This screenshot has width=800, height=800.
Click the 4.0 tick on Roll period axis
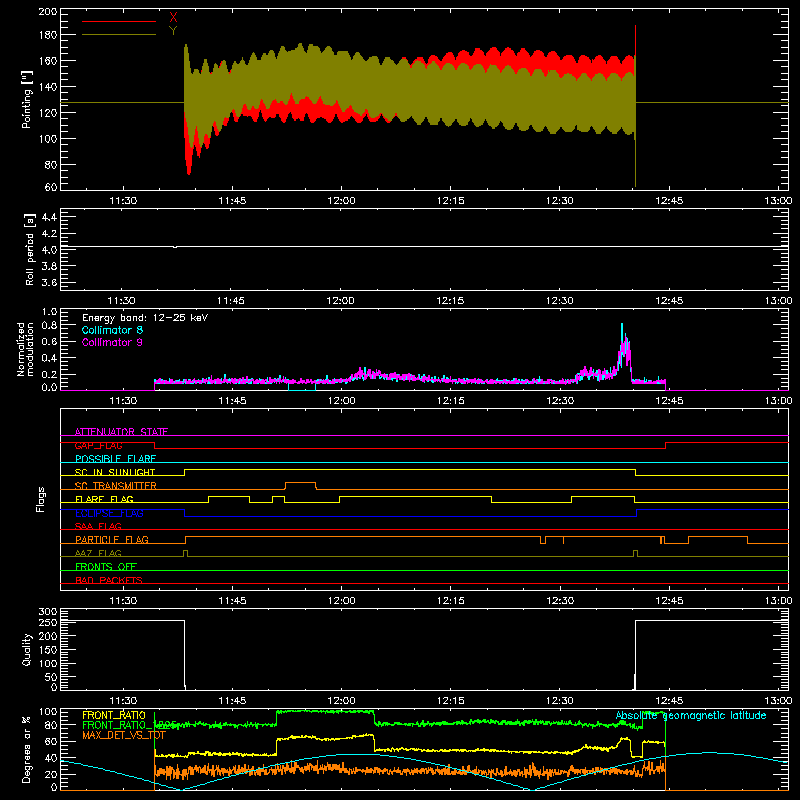pyautogui.click(x=49, y=250)
